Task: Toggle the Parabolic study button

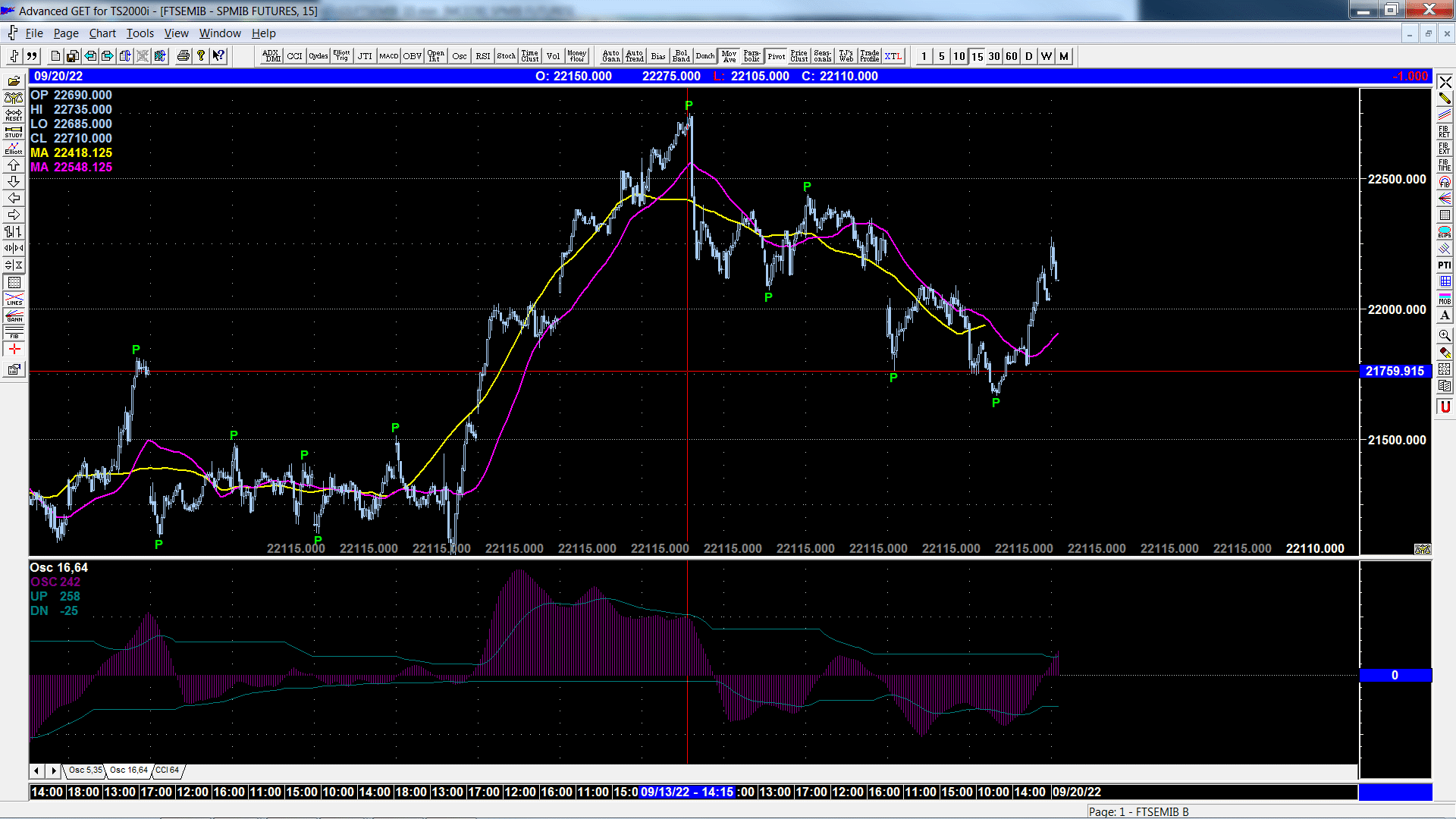Action: tap(752, 56)
